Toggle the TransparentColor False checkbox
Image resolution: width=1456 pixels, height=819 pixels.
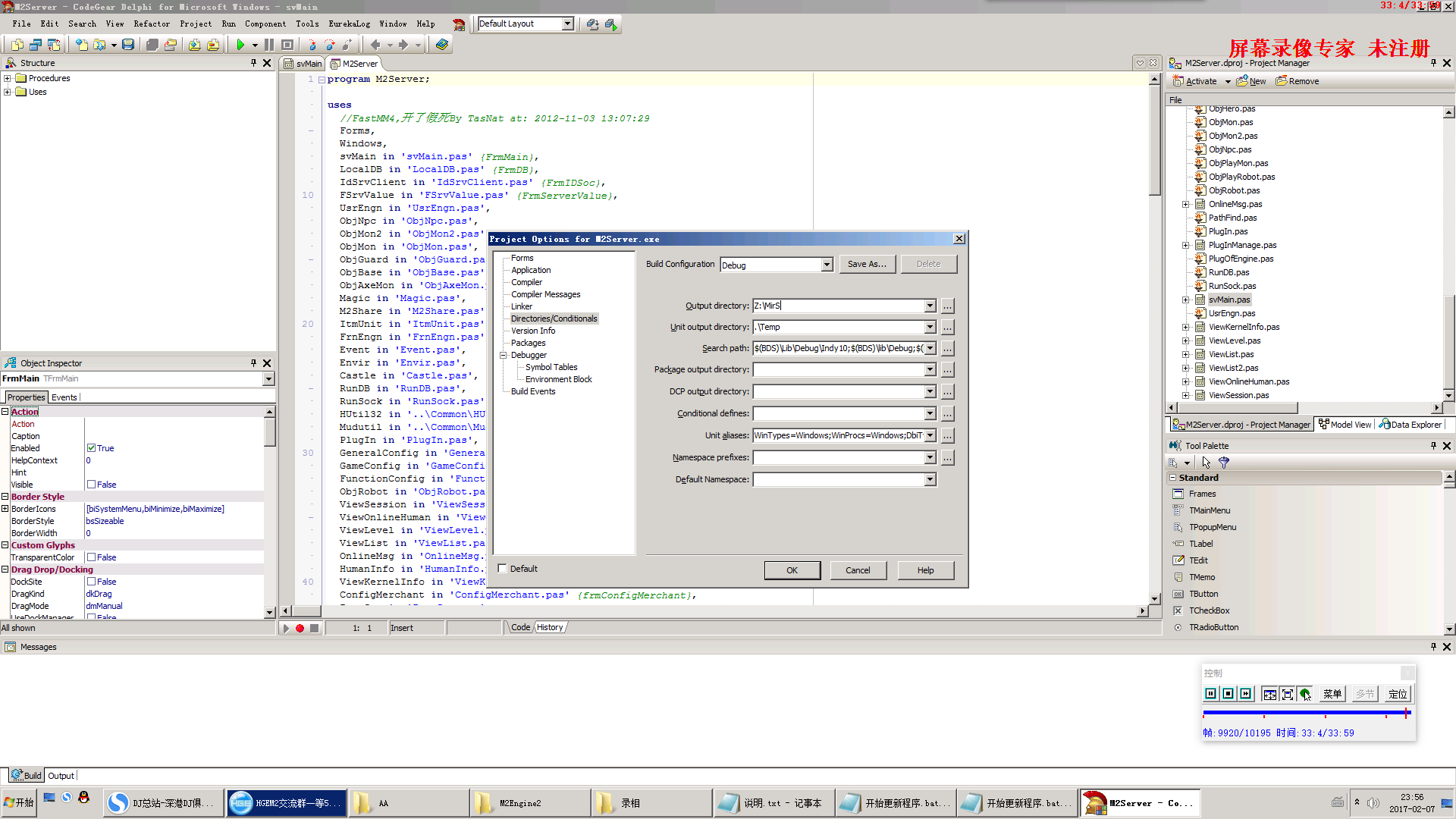[91, 557]
